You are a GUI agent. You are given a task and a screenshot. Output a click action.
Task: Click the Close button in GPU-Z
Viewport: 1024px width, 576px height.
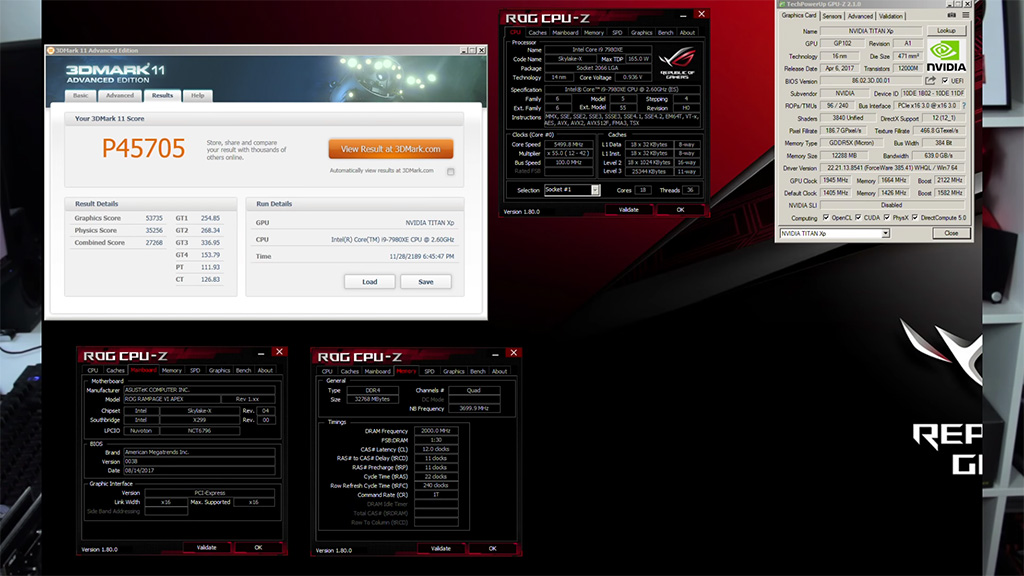click(x=951, y=233)
